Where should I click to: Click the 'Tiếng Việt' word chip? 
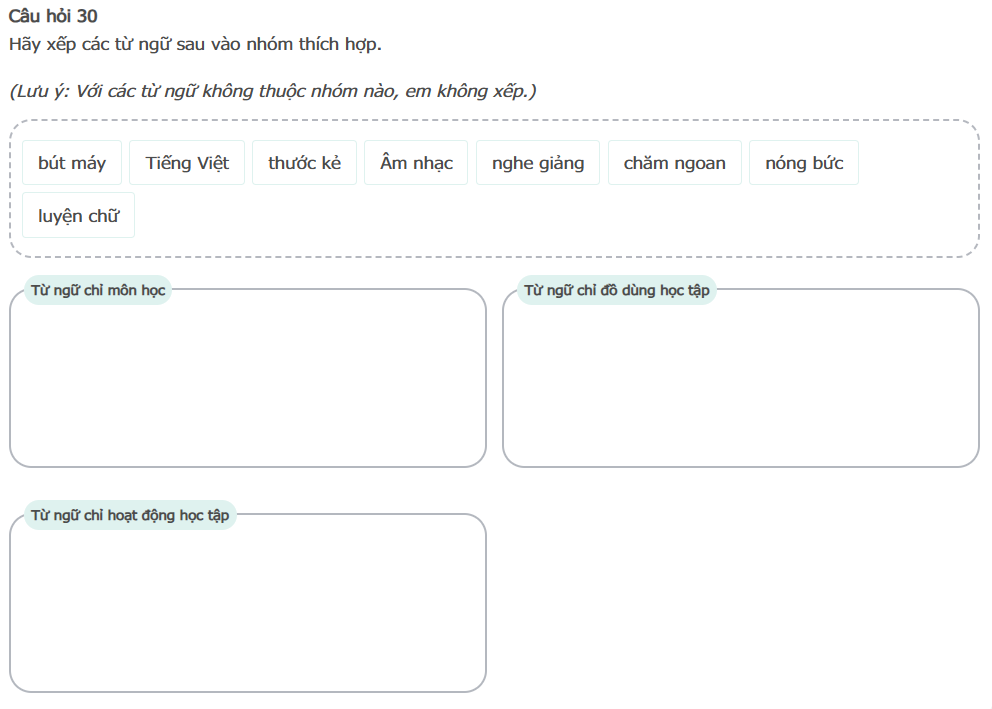[x=187, y=163]
